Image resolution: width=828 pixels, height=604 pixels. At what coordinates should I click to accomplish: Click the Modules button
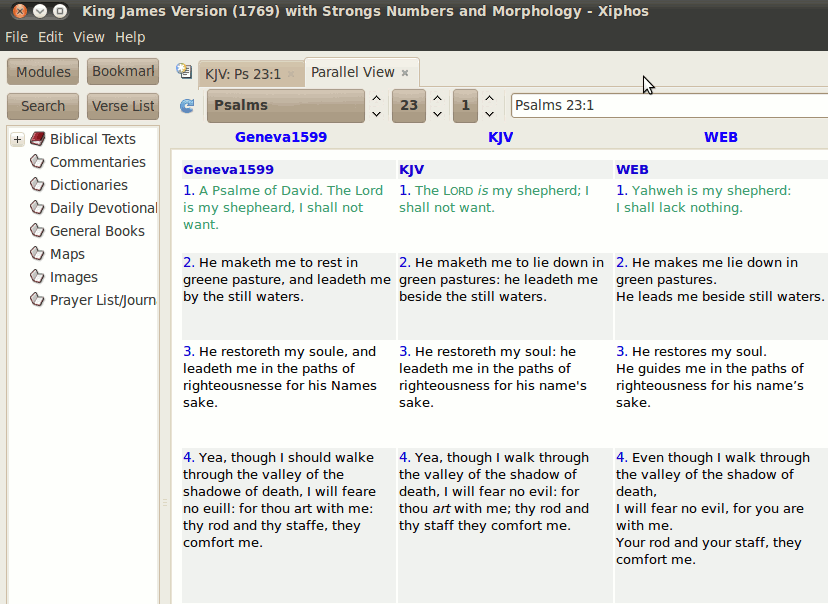coord(43,71)
